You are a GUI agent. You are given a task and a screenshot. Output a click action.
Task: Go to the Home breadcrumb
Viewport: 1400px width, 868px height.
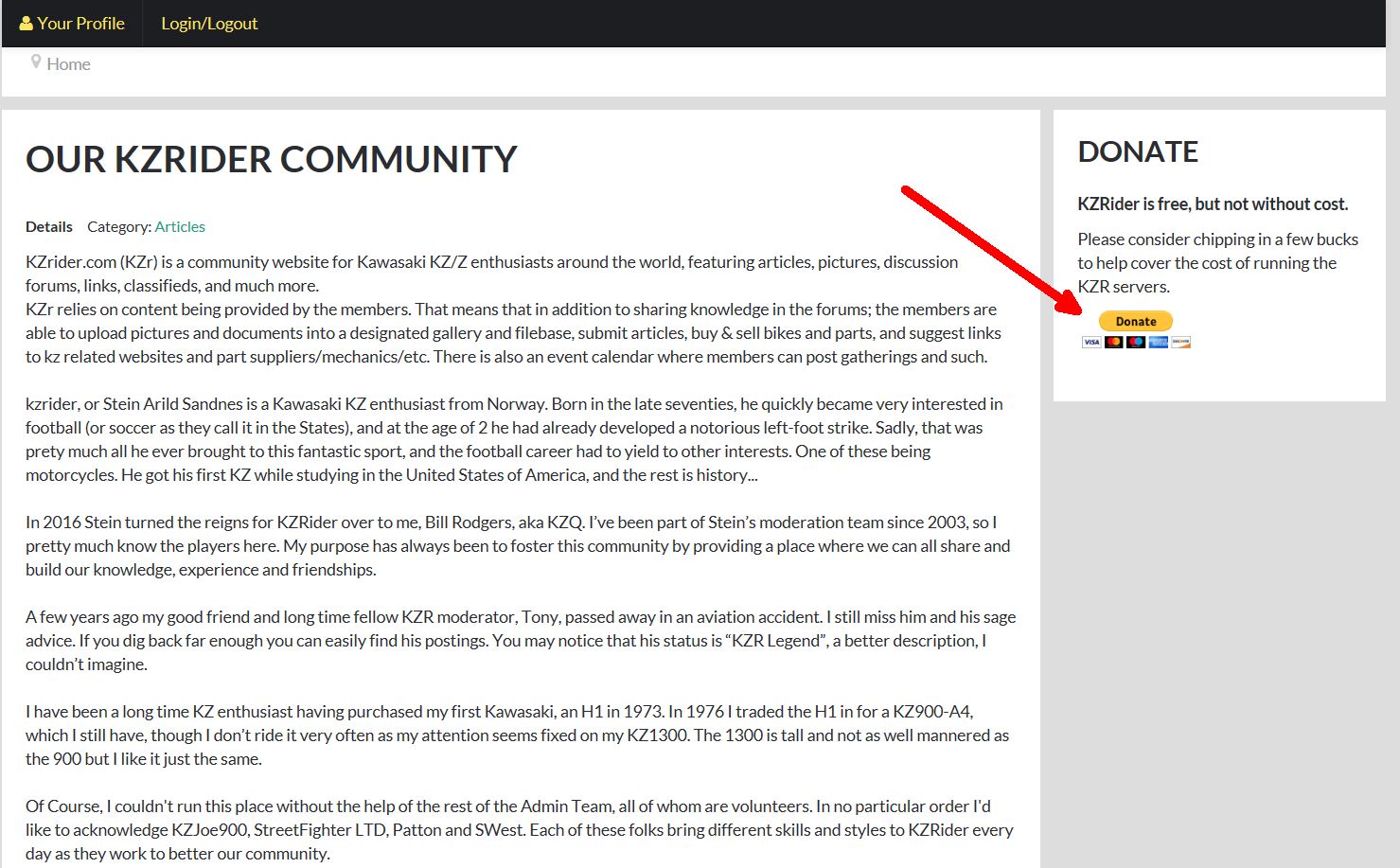(68, 64)
